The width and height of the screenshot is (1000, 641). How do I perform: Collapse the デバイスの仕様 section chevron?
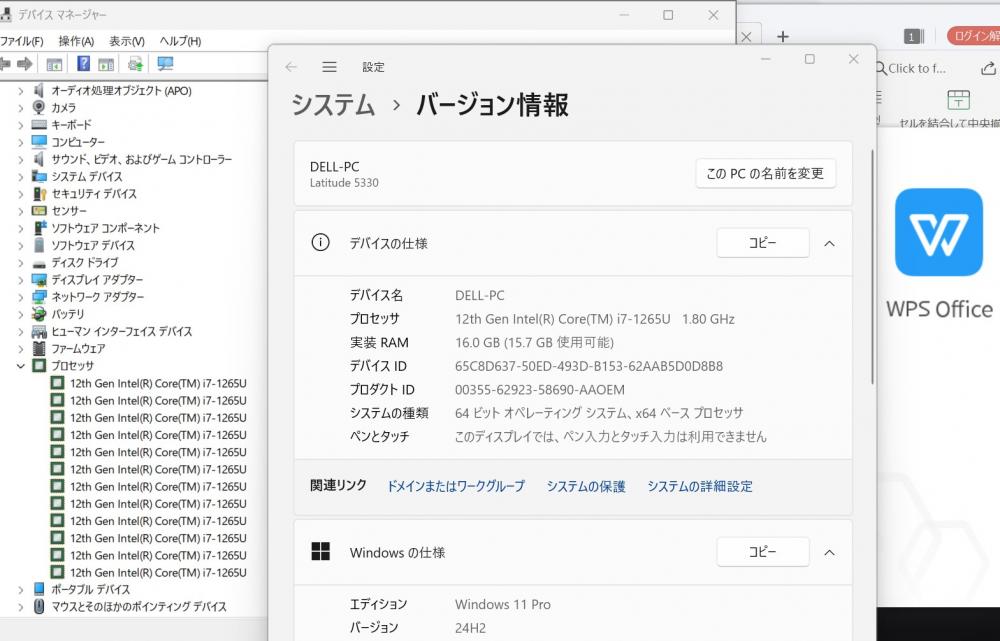829,243
